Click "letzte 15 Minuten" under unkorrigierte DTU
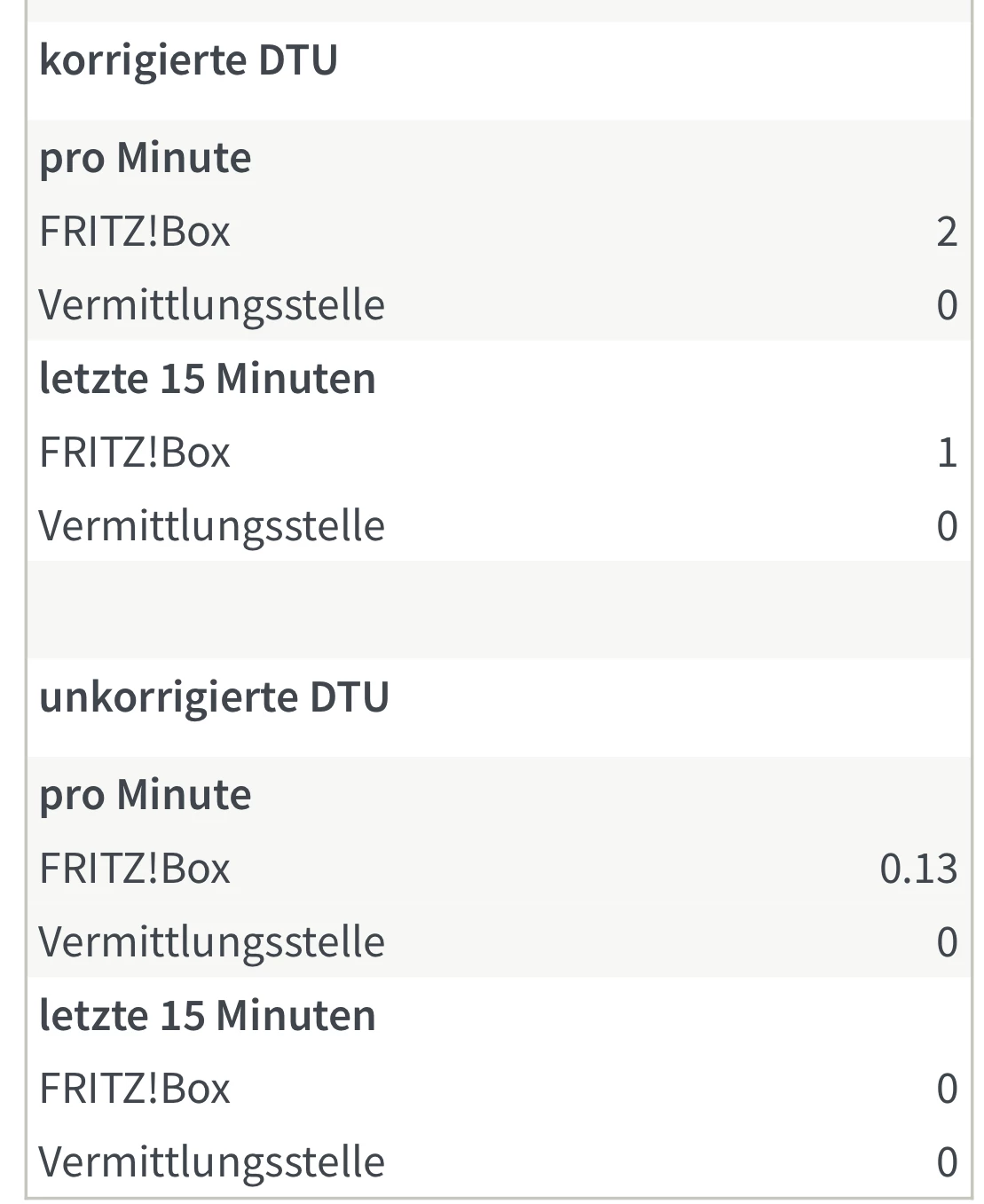This screenshot has height=1204, width=984. click(207, 1016)
